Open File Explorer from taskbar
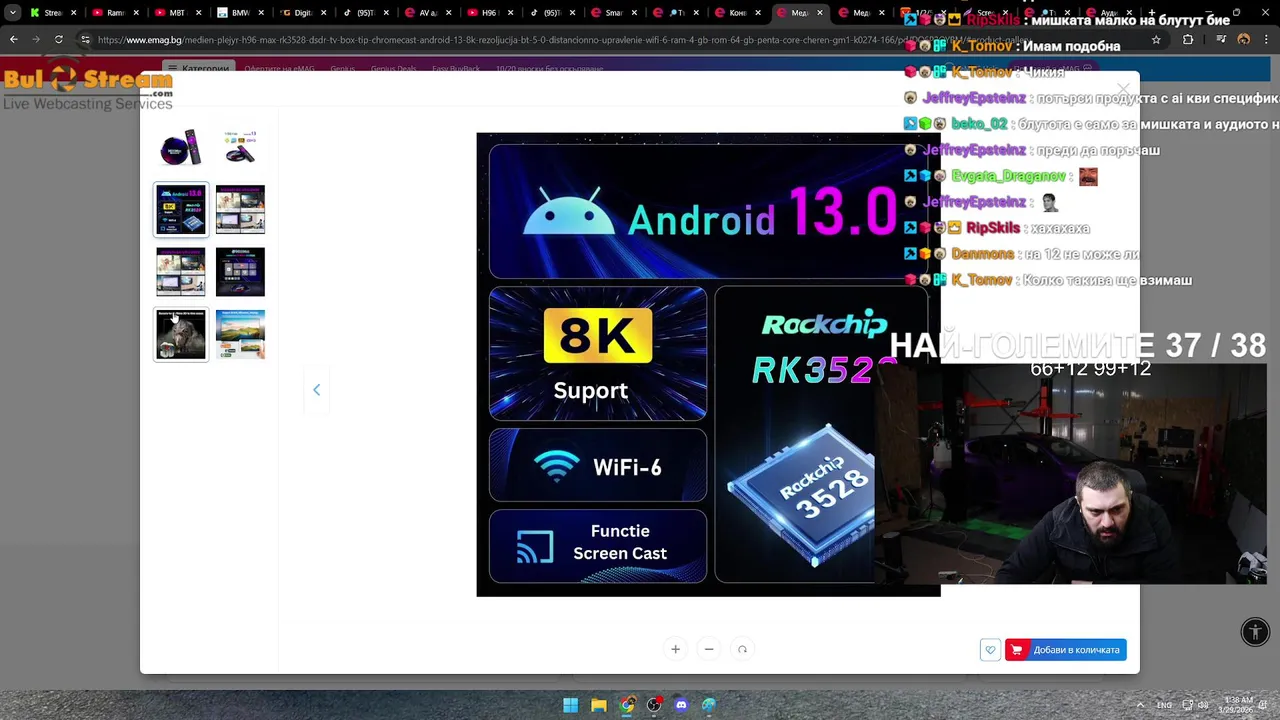Screen dimensions: 1280x720 tap(598, 705)
